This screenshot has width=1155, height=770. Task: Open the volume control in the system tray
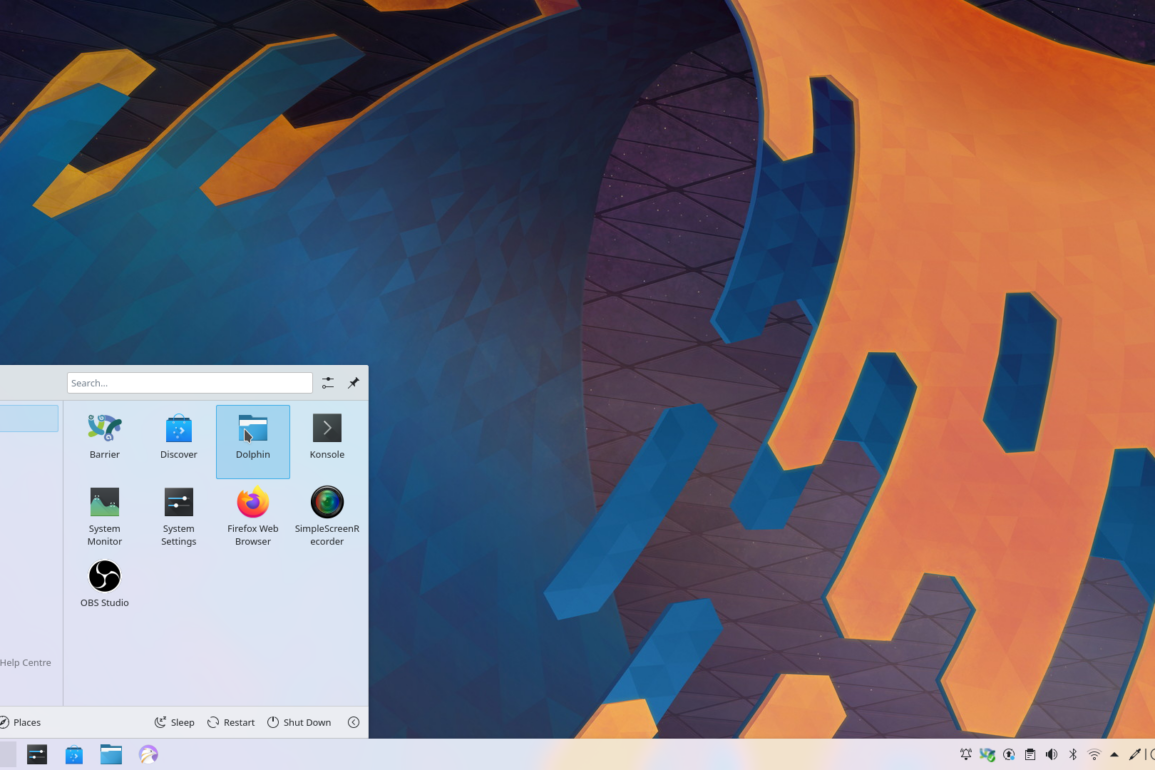tap(1051, 755)
